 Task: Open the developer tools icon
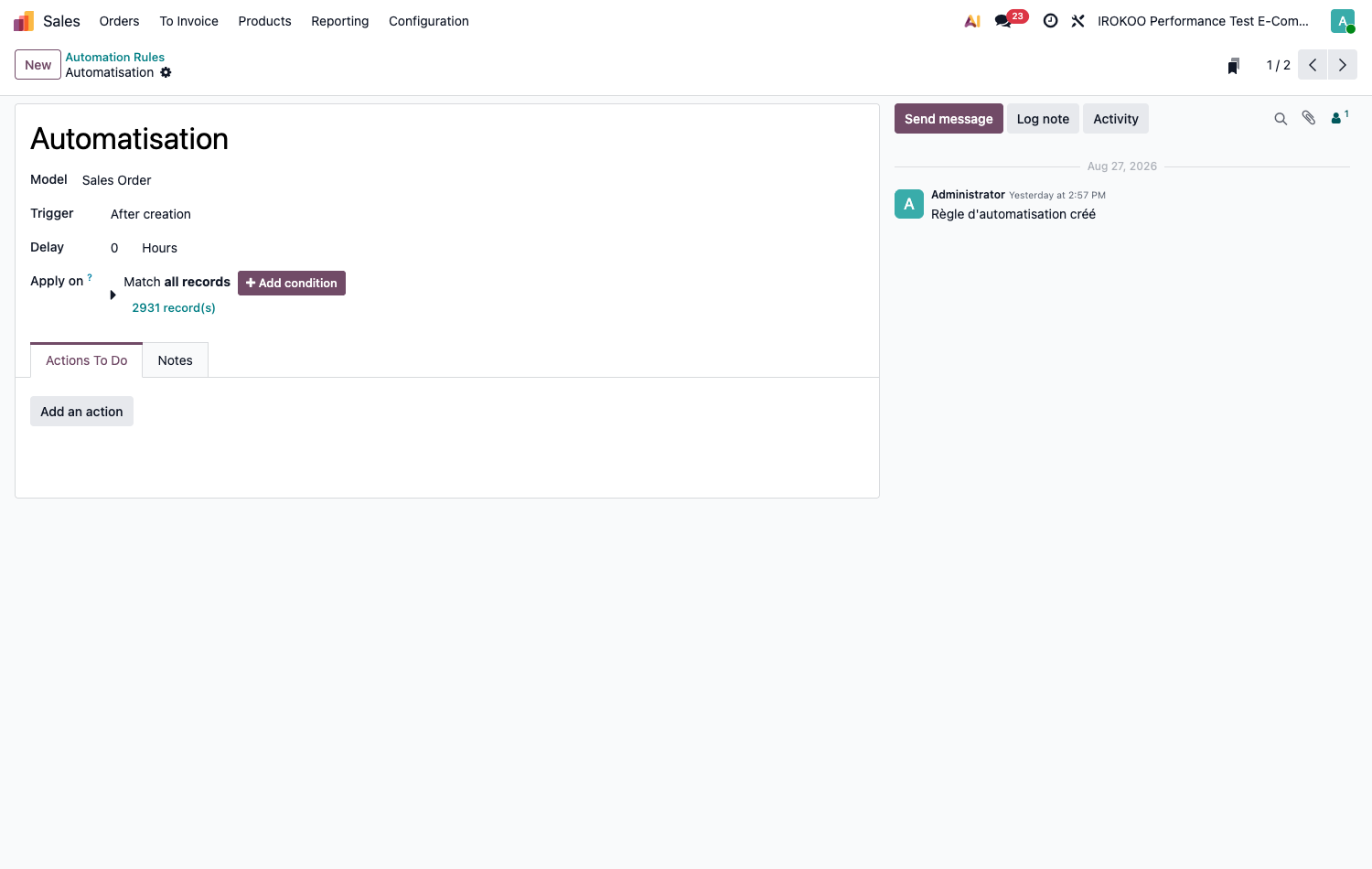(1078, 21)
